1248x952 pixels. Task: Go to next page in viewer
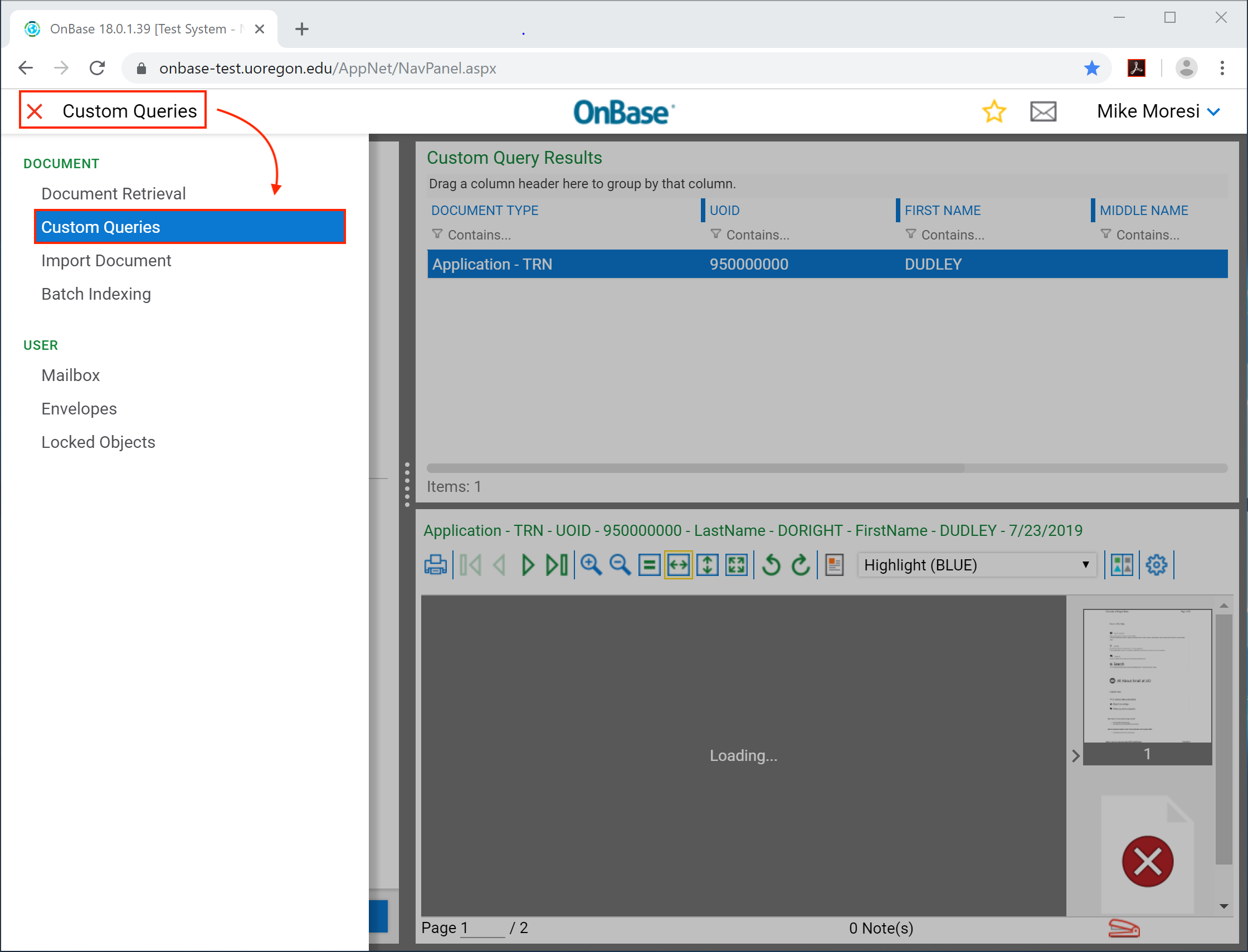tap(528, 565)
